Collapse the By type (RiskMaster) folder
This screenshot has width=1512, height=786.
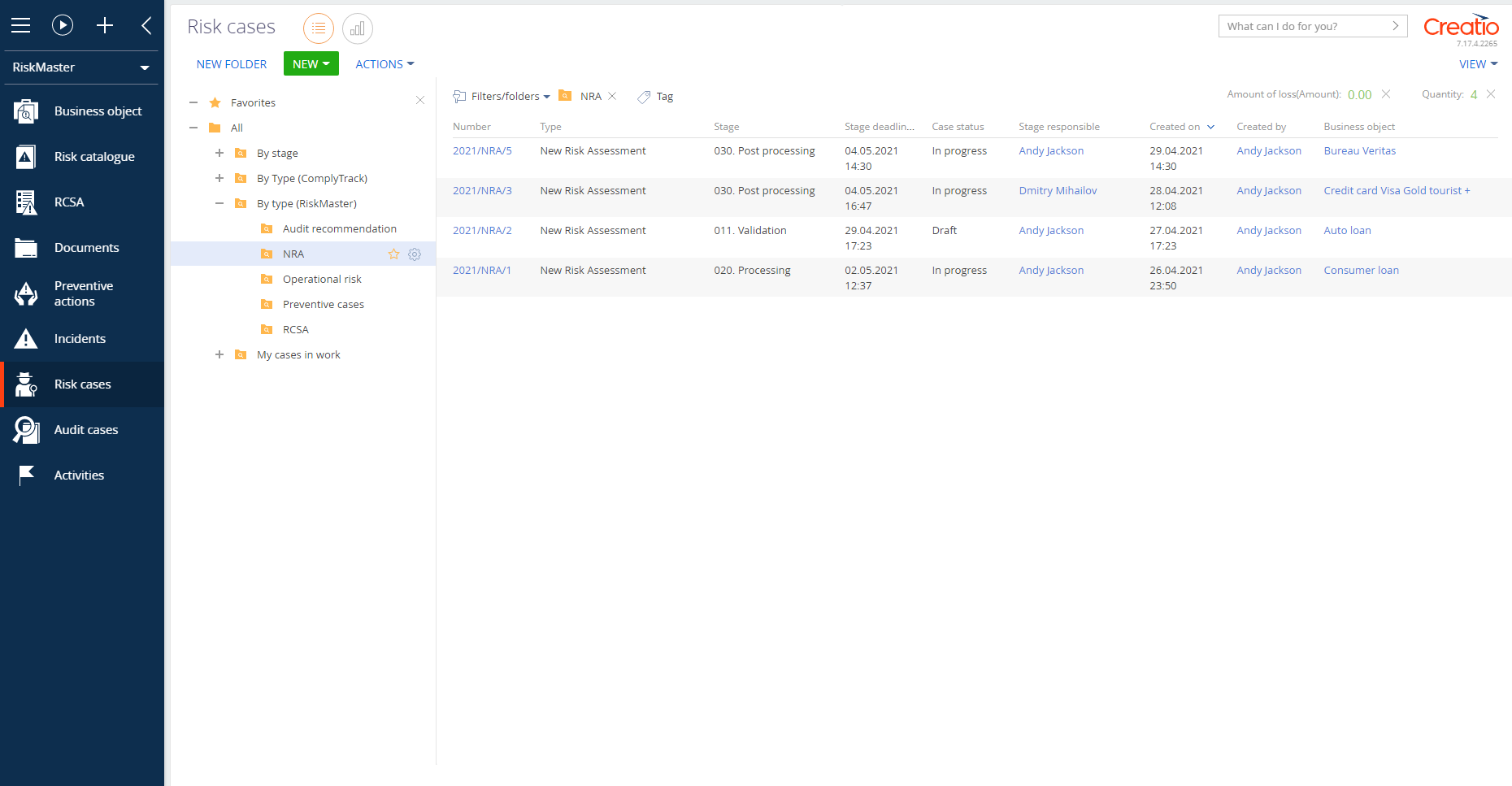pos(219,203)
